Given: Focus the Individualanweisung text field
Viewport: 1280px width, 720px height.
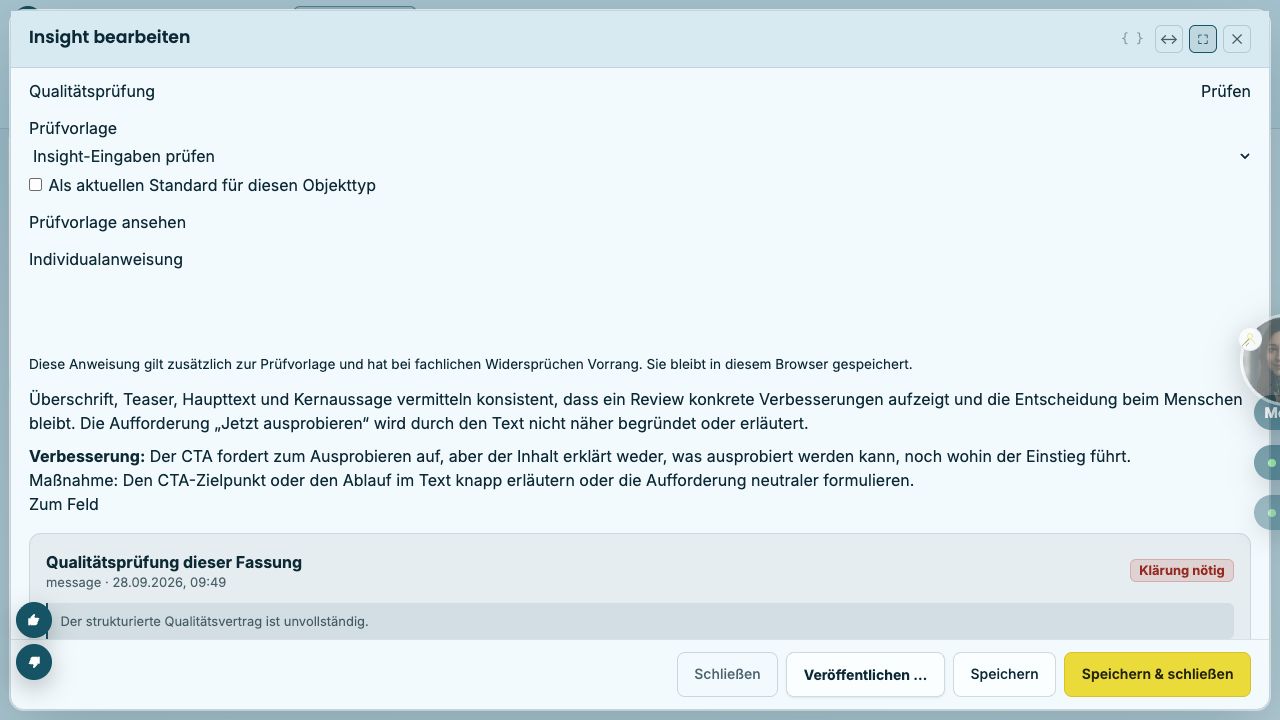Looking at the screenshot, I should 640,310.
